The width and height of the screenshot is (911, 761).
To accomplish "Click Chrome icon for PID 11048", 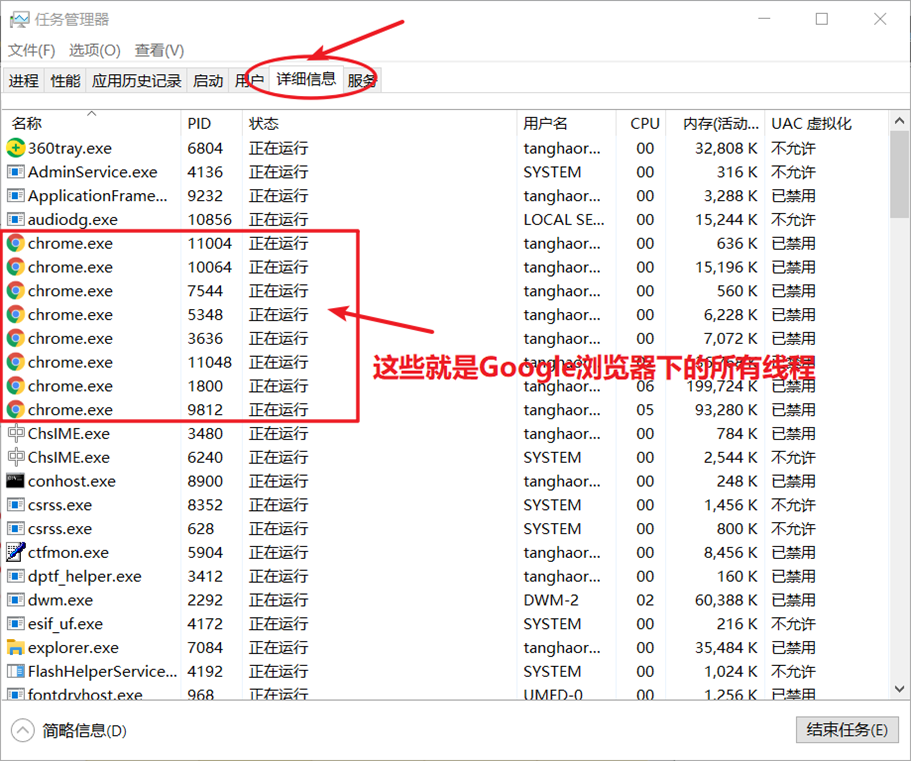I will tap(16, 362).
